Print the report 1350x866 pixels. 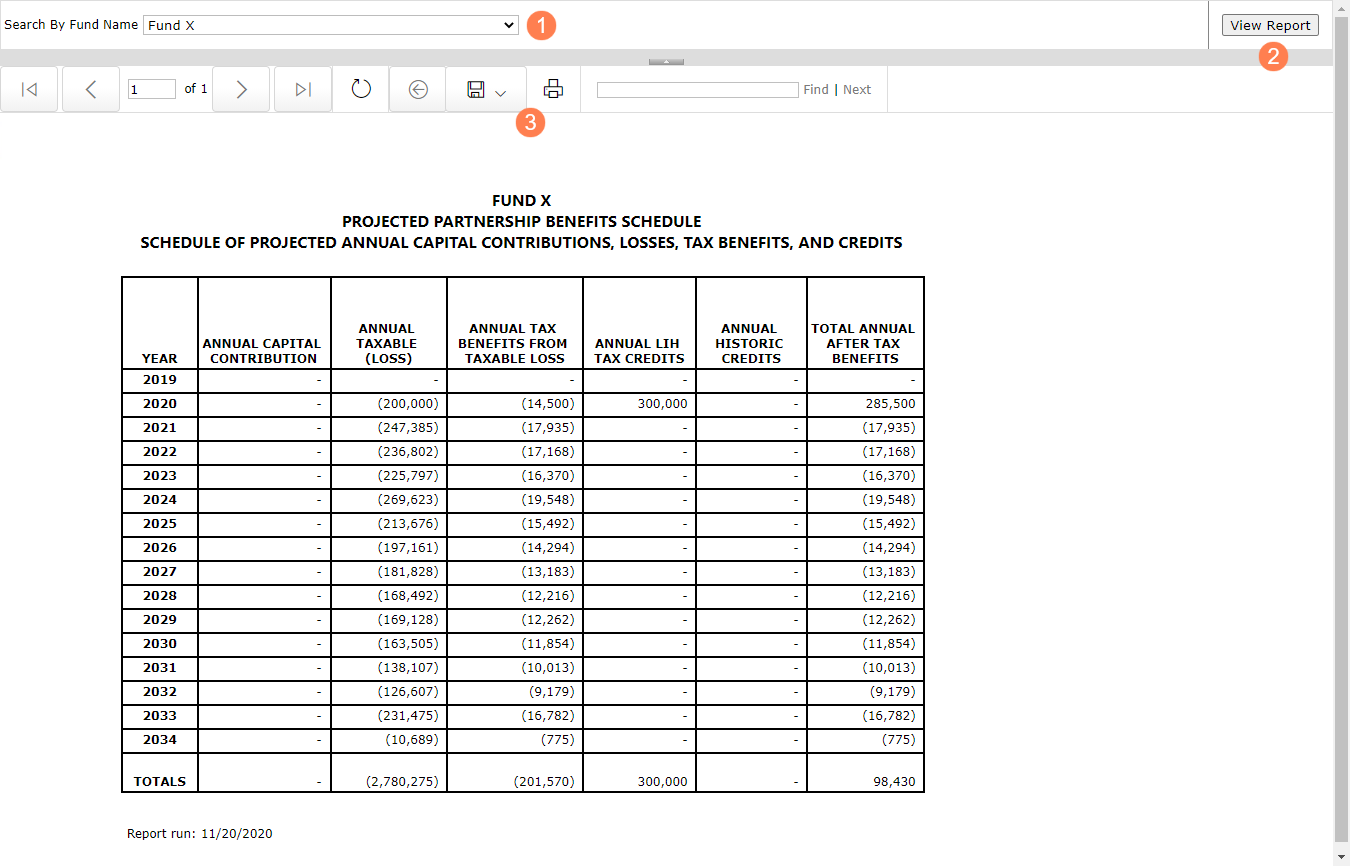tap(553, 90)
